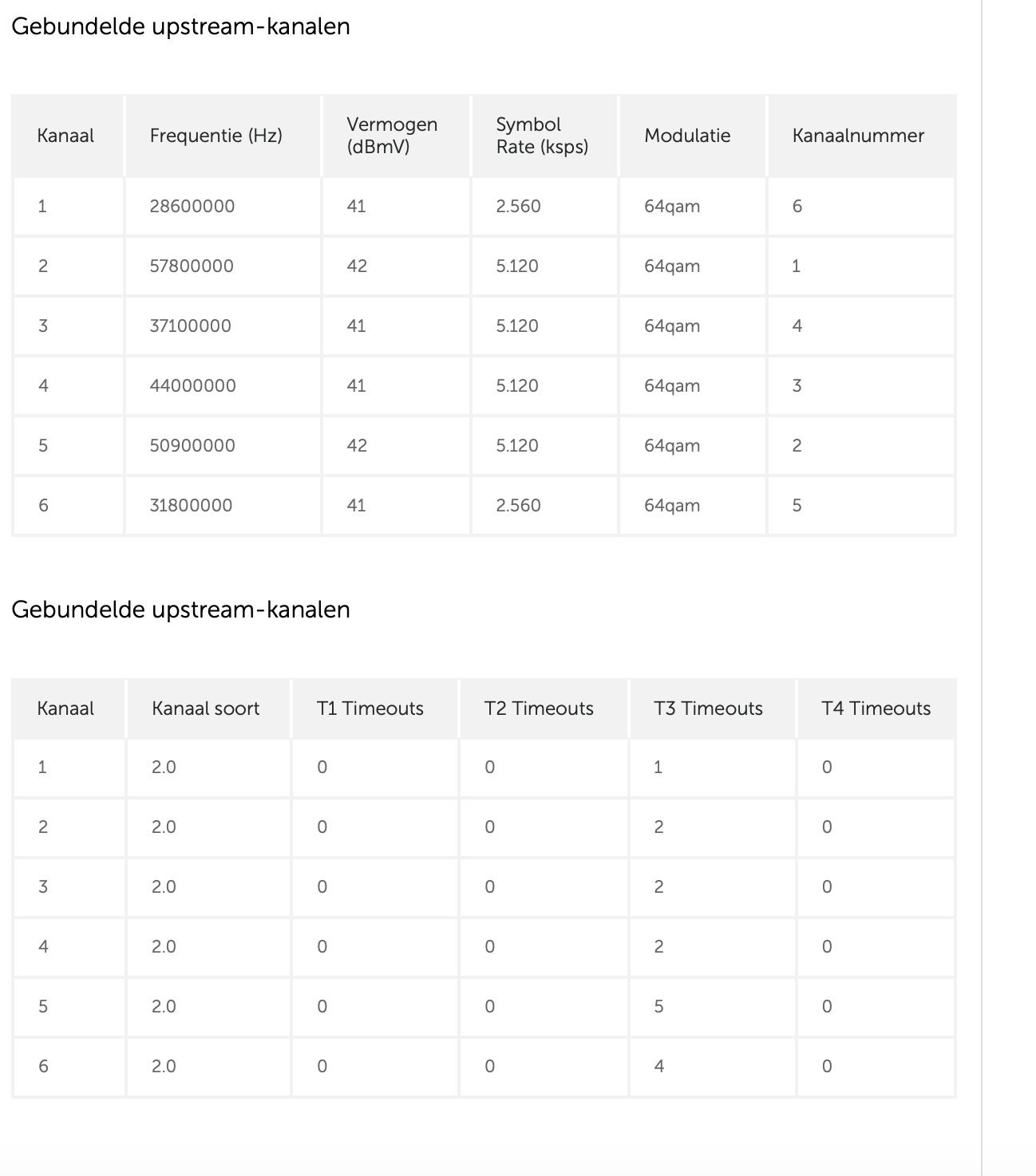Select the frequency cell showing 57800000
Screen dimensions: 1036x1176
click(192, 266)
